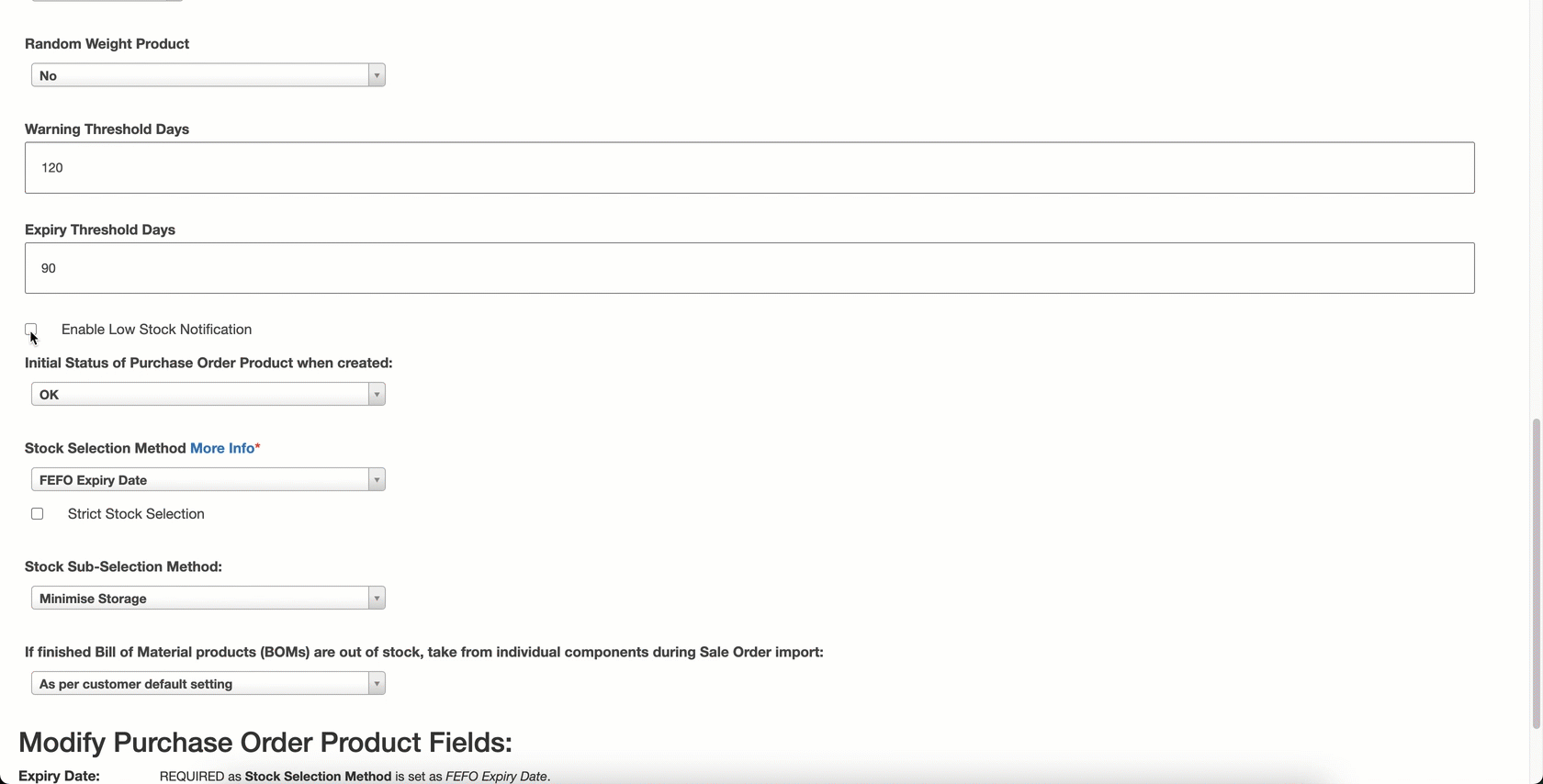This screenshot has height=784, width=1543.
Task: Click the red asterisk beside More Info
Action: [257, 446]
